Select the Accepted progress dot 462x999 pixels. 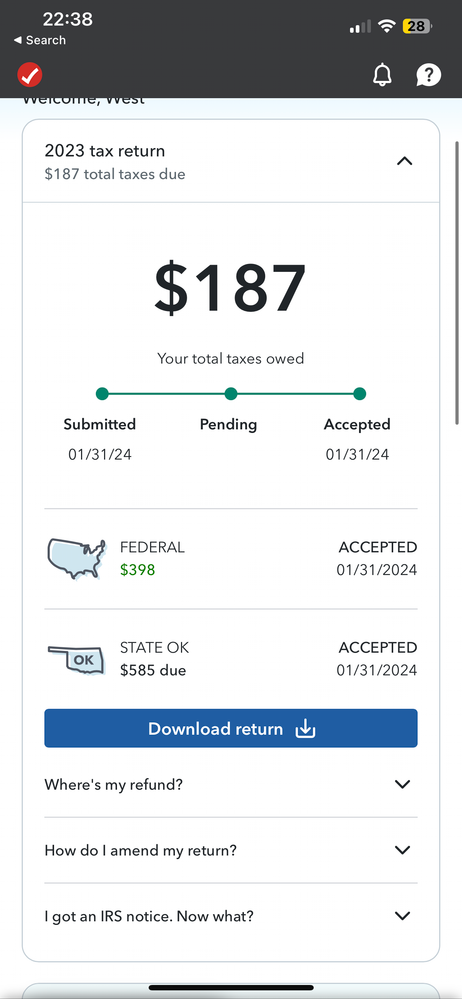(359, 394)
